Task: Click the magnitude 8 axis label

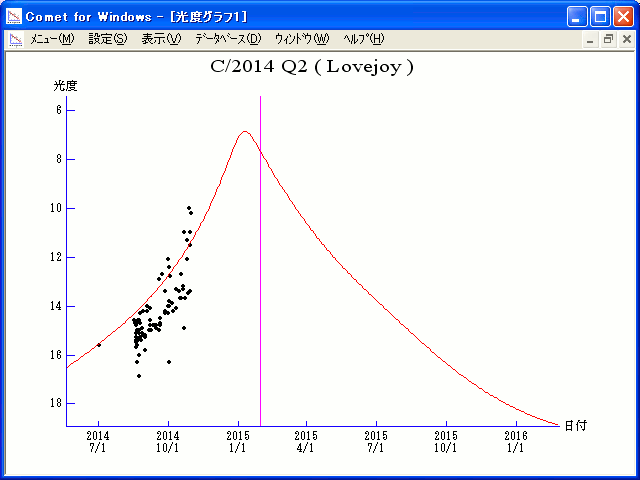Action: pos(59,159)
